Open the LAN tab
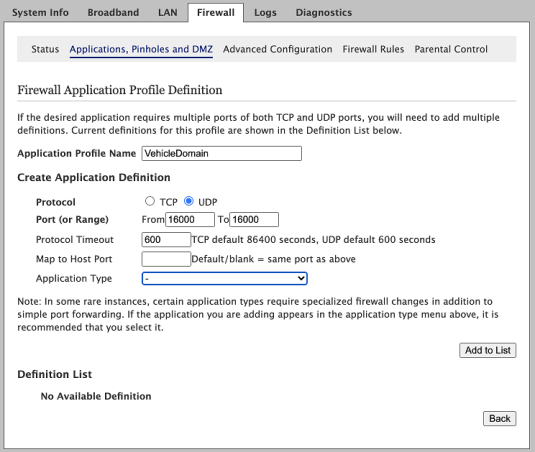This screenshot has width=535, height=452. [168, 13]
